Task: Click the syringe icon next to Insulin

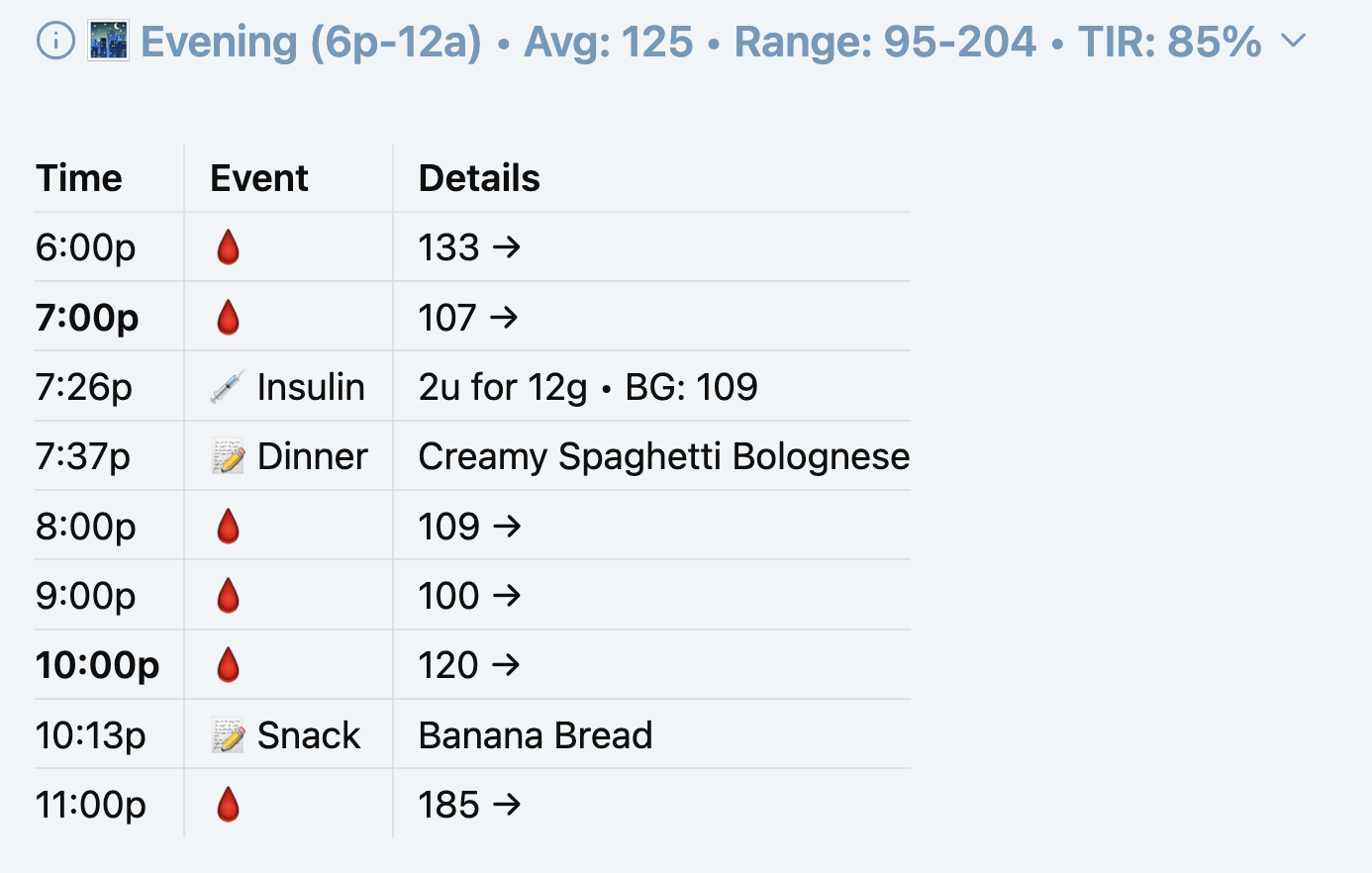Action: [228, 387]
